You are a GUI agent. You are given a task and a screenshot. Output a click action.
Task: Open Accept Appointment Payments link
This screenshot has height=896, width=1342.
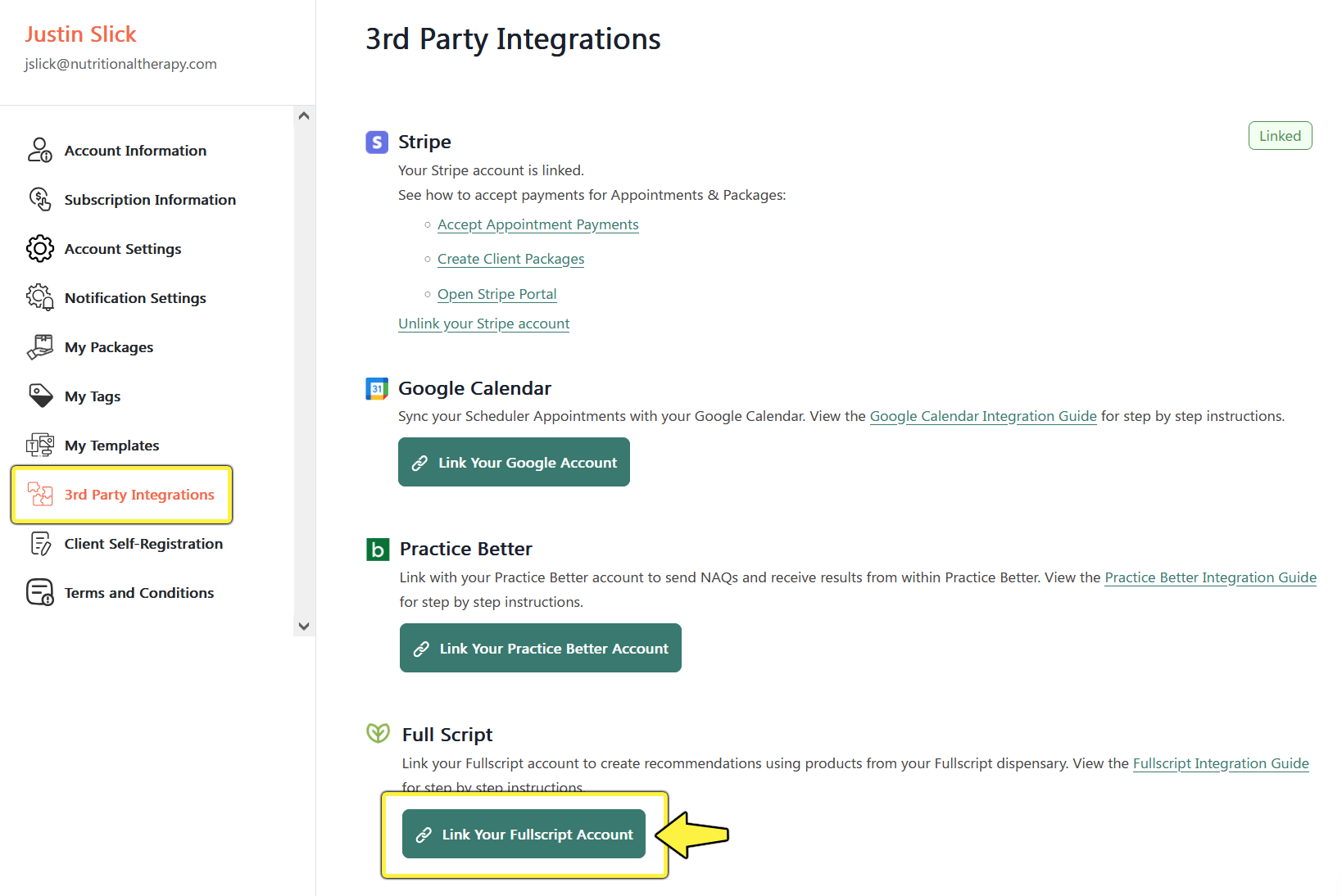[x=538, y=224]
